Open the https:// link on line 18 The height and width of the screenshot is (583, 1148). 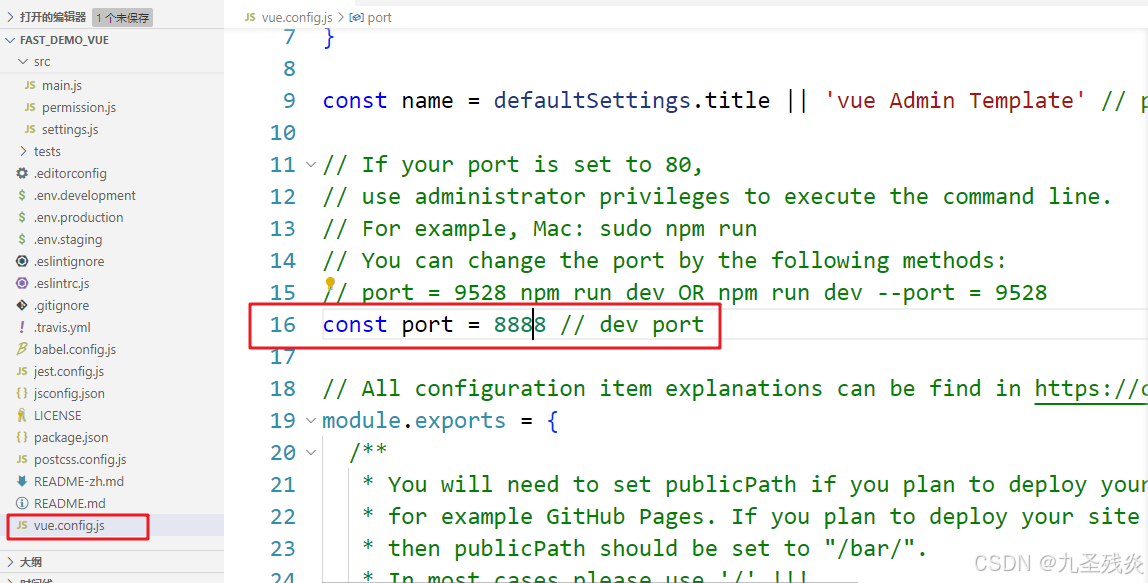click(1091, 389)
